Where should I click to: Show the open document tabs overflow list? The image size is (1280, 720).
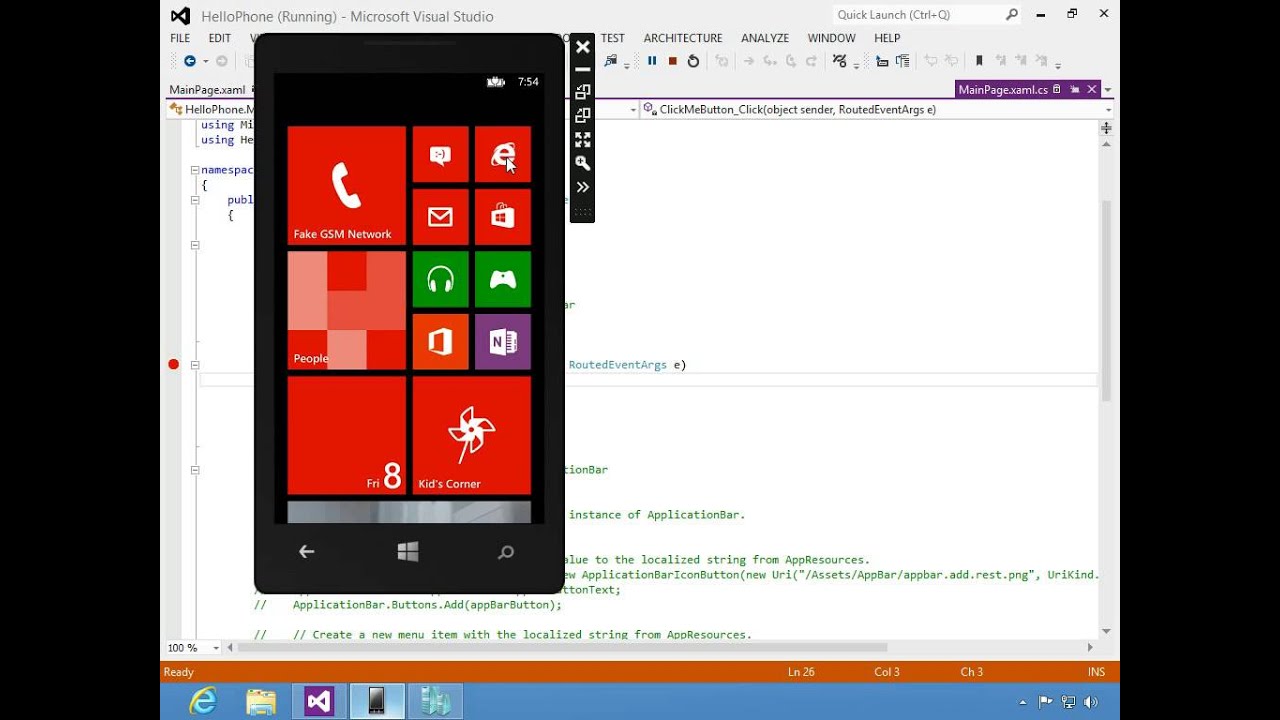click(x=1108, y=90)
